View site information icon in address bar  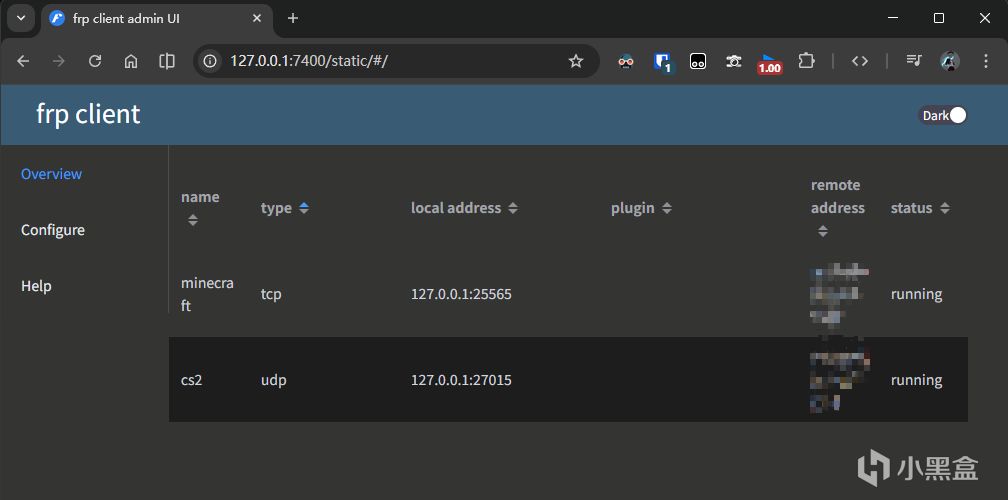[210, 61]
